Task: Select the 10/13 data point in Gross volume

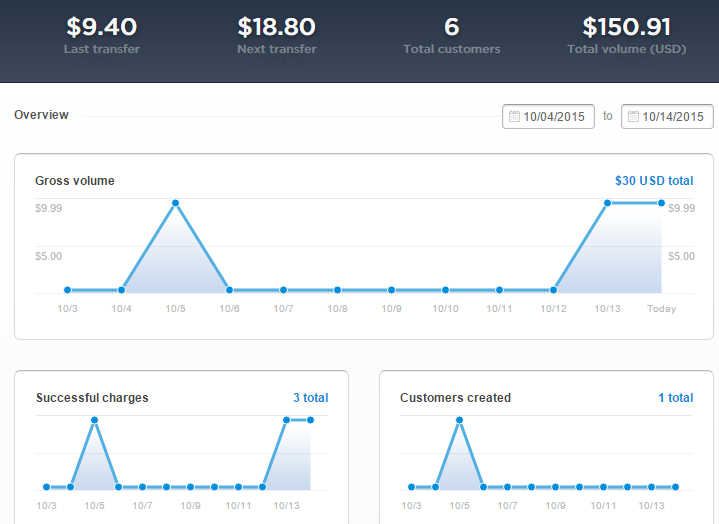Action: (x=607, y=203)
